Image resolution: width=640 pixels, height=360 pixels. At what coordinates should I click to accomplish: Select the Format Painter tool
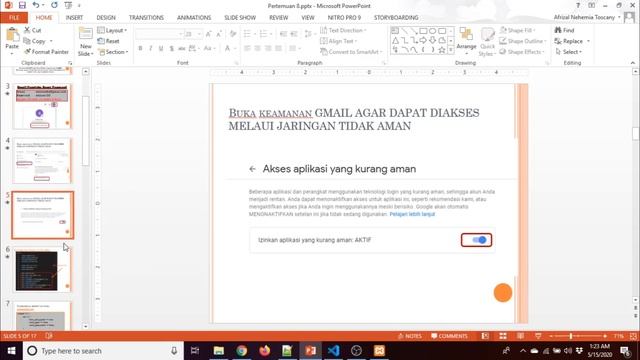tap(46, 52)
